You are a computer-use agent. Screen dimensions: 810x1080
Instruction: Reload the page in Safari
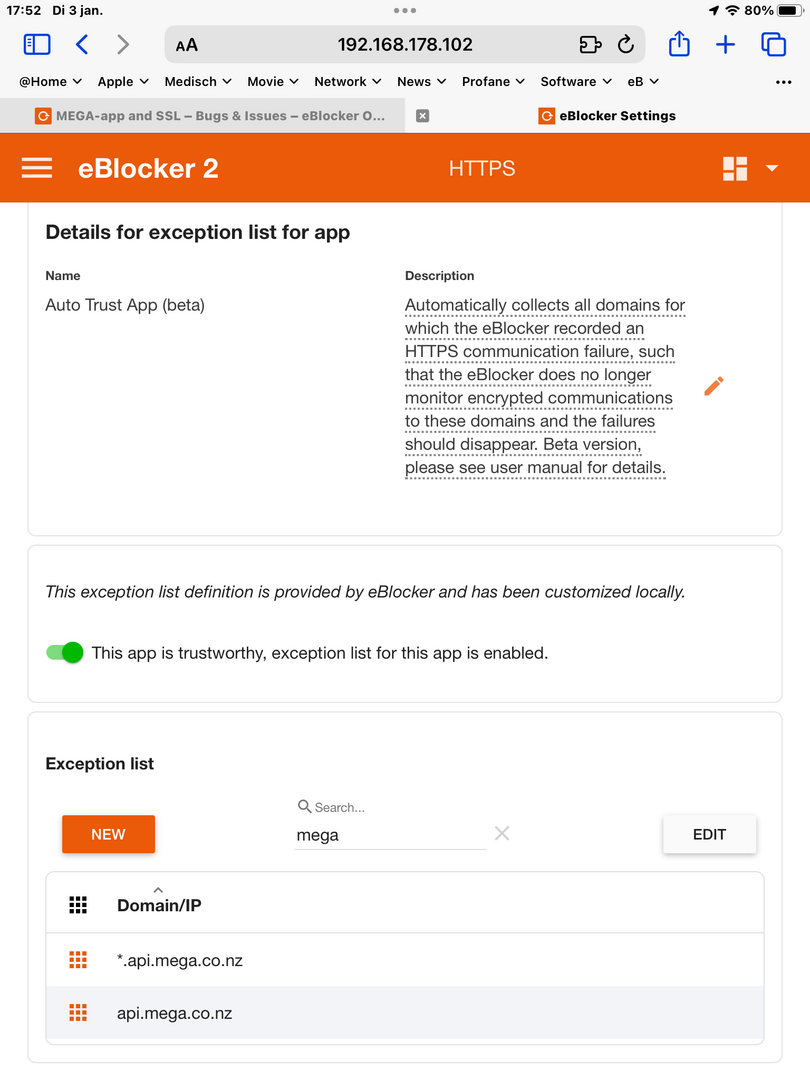(625, 45)
